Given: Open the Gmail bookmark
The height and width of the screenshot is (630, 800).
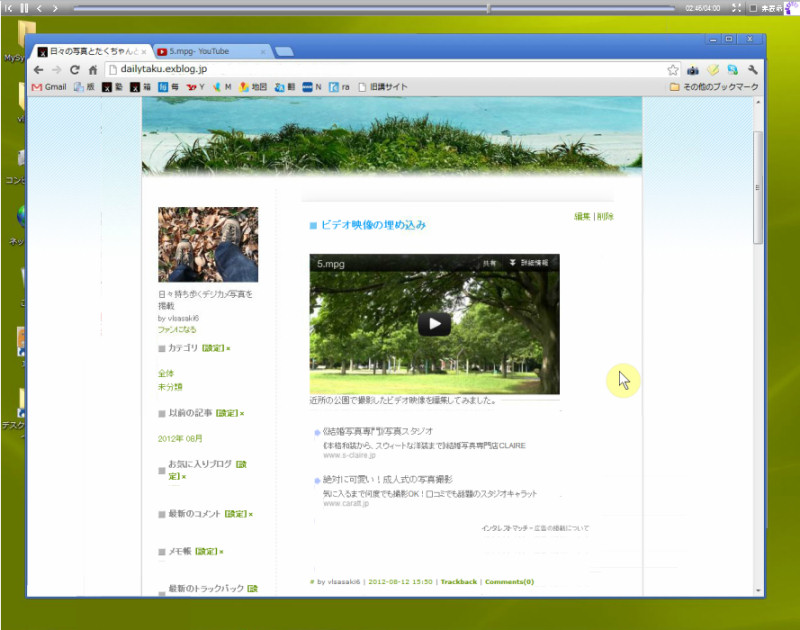Looking at the screenshot, I should 49,87.
